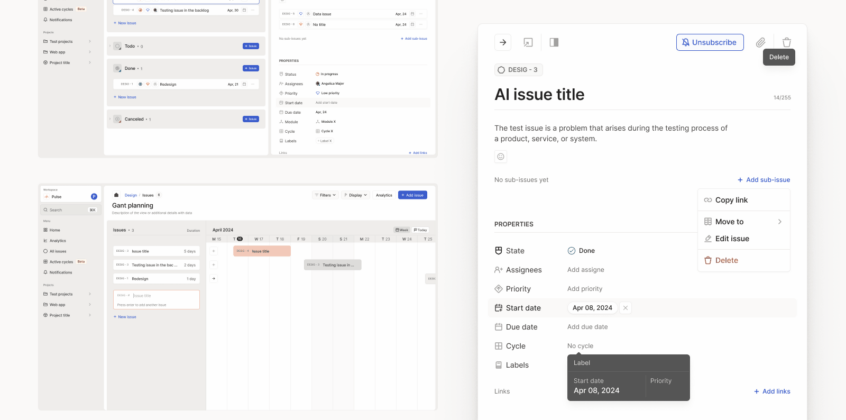Image resolution: width=846 pixels, height=420 pixels.
Task: Click the Add links button
Action: click(x=772, y=391)
